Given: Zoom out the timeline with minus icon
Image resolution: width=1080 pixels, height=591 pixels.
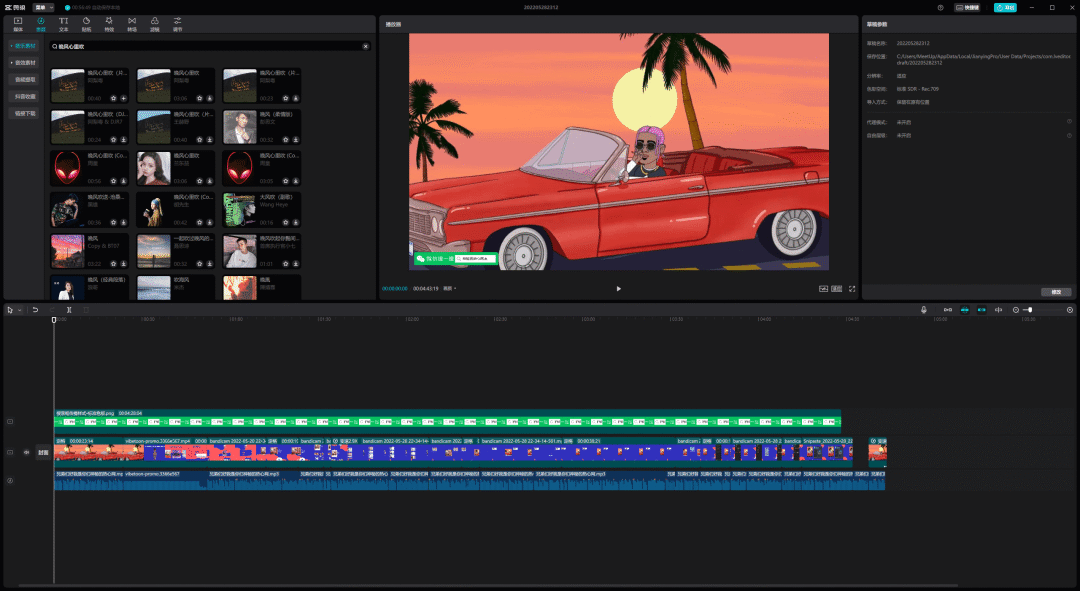Looking at the screenshot, I should coord(1016,310).
